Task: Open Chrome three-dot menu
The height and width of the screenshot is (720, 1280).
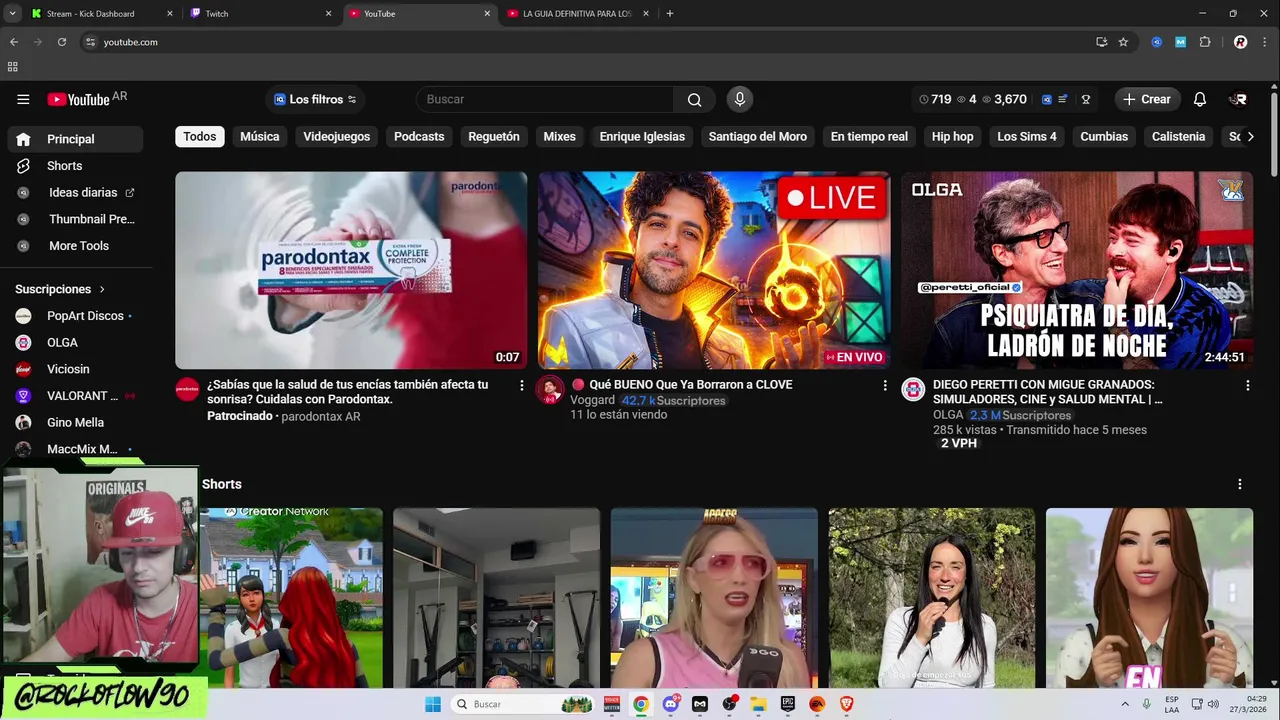Action: (x=1265, y=42)
